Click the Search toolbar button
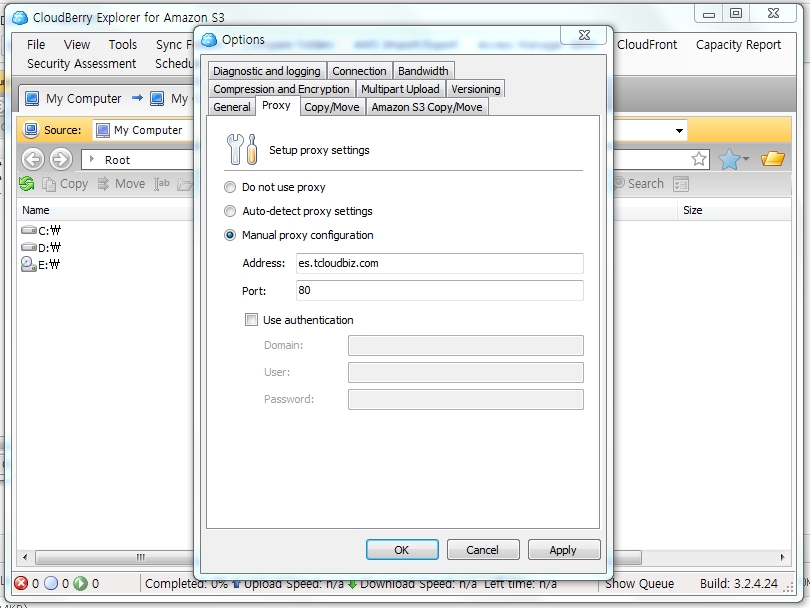 [639, 184]
